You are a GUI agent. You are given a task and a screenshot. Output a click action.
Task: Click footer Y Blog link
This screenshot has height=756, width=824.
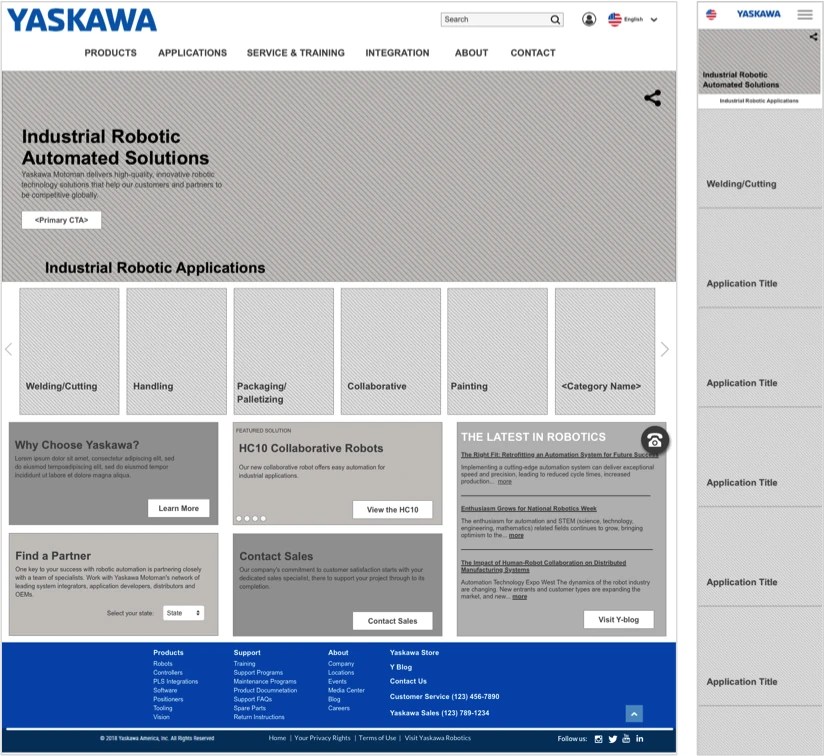click(401, 667)
